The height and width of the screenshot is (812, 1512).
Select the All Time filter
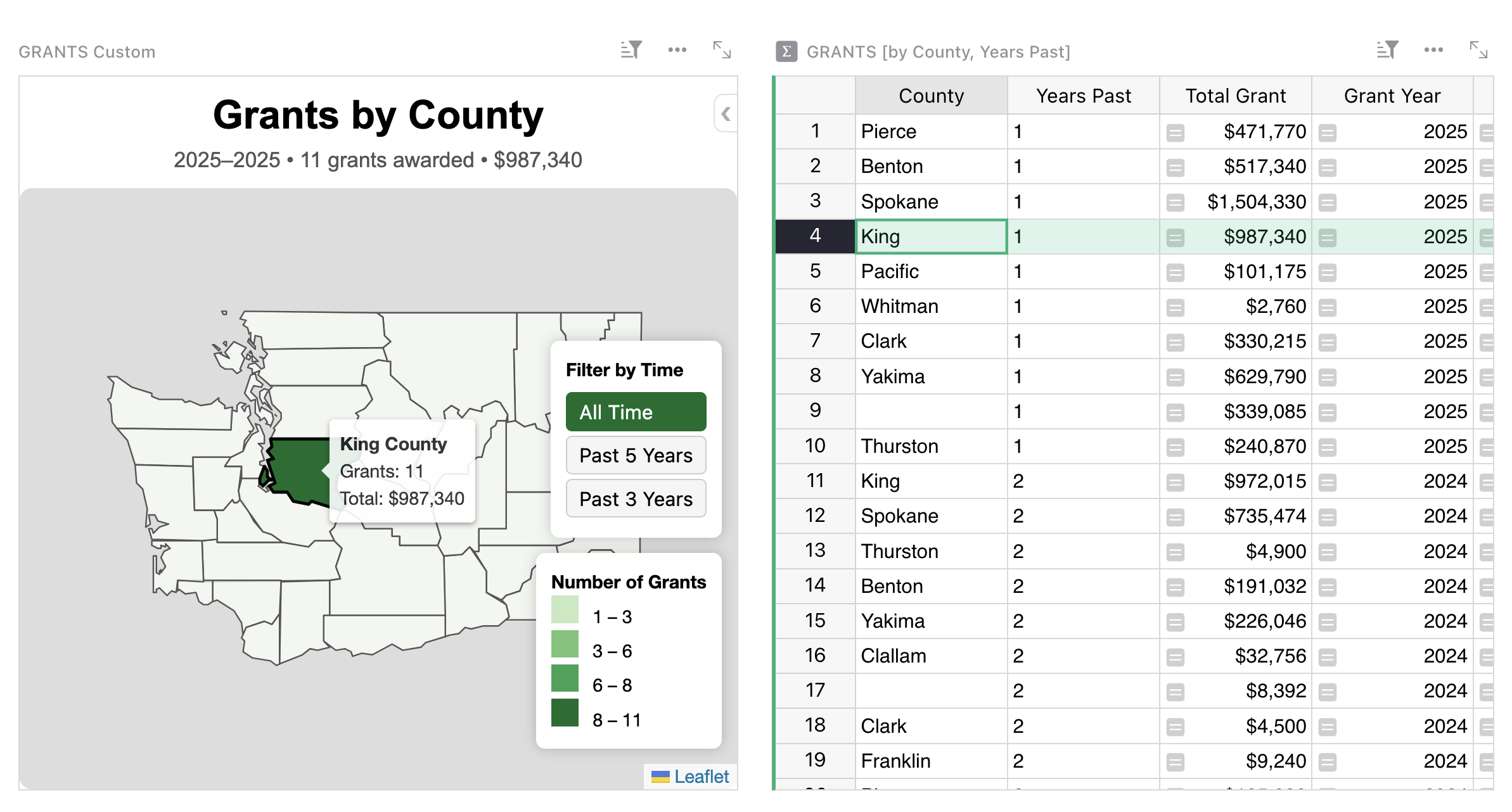(636, 412)
